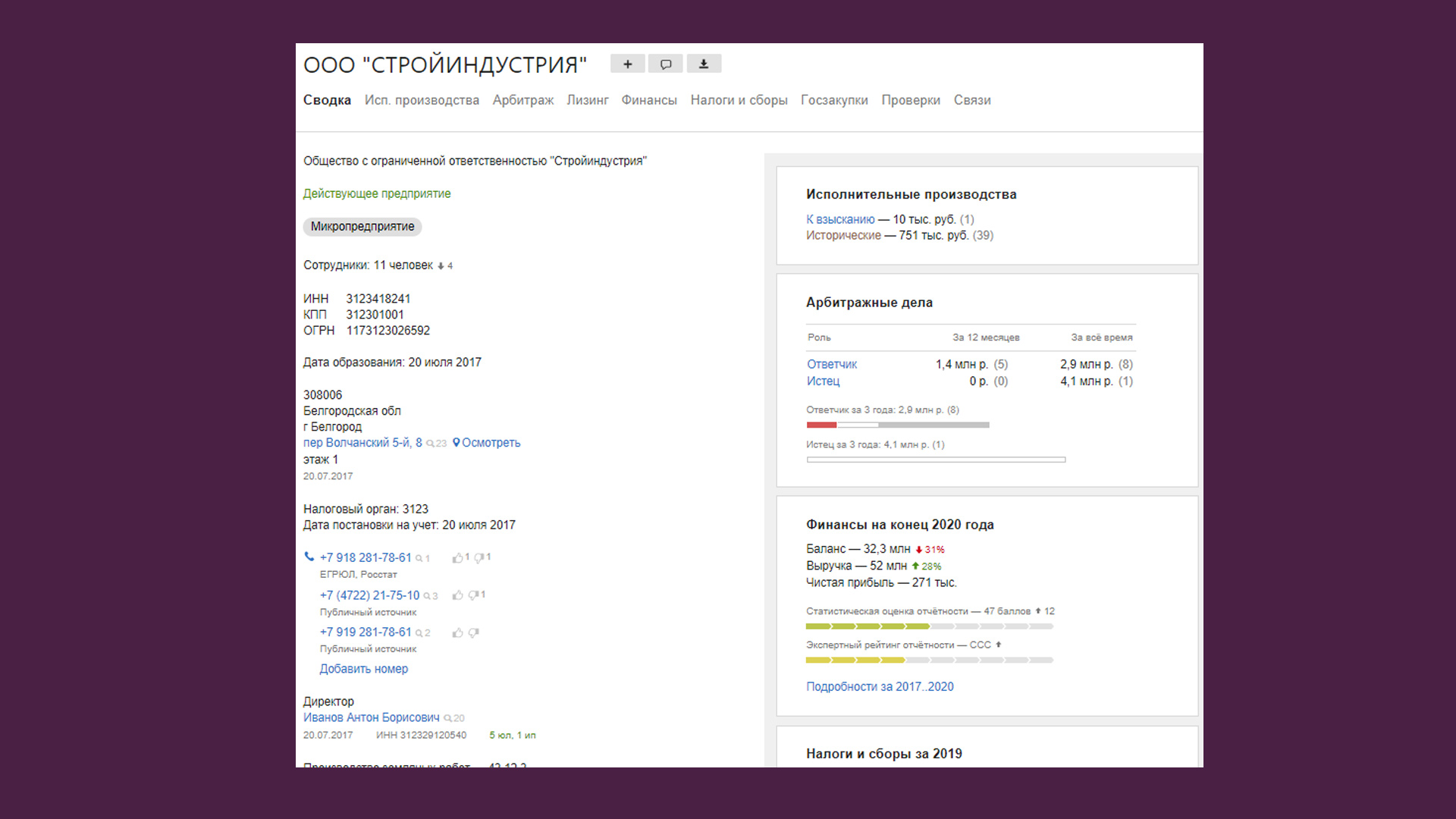Click search icon beside director Иванов Антон Борисович

[448, 718]
